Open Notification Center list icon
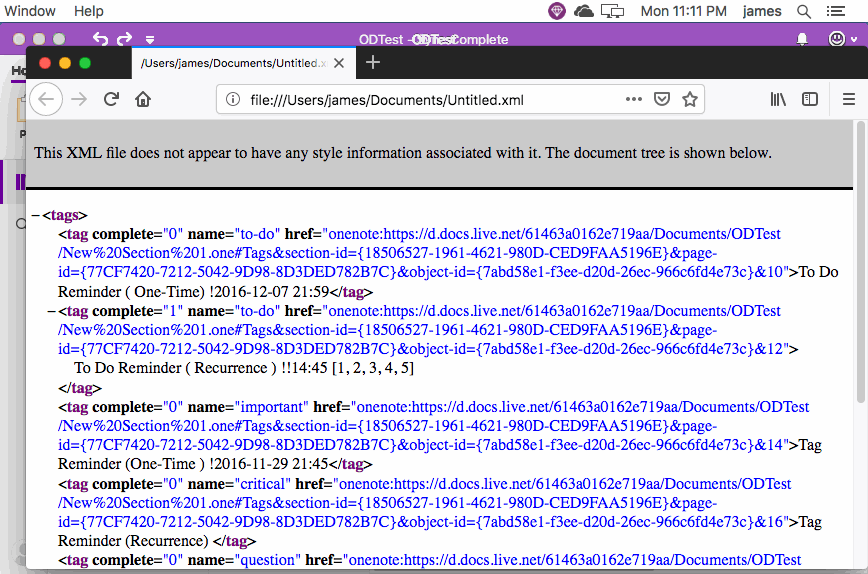The image size is (868, 574). (x=836, y=11)
